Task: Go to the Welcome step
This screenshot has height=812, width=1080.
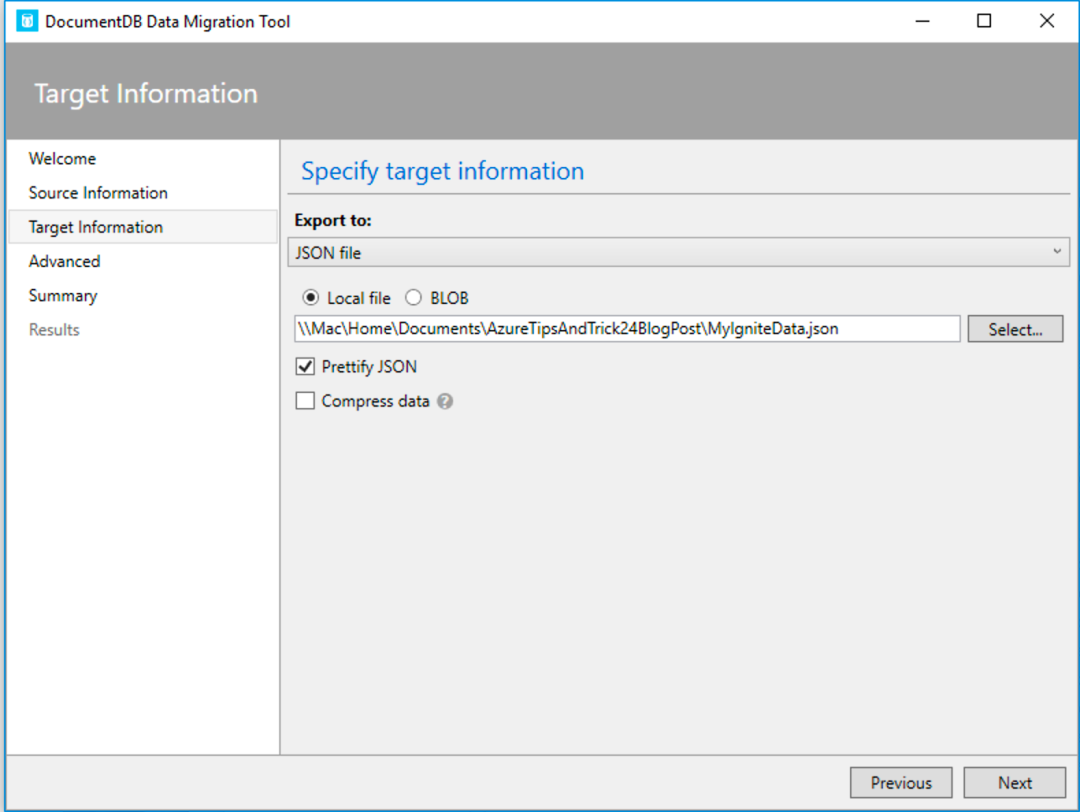Action: [x=63, y=158]
